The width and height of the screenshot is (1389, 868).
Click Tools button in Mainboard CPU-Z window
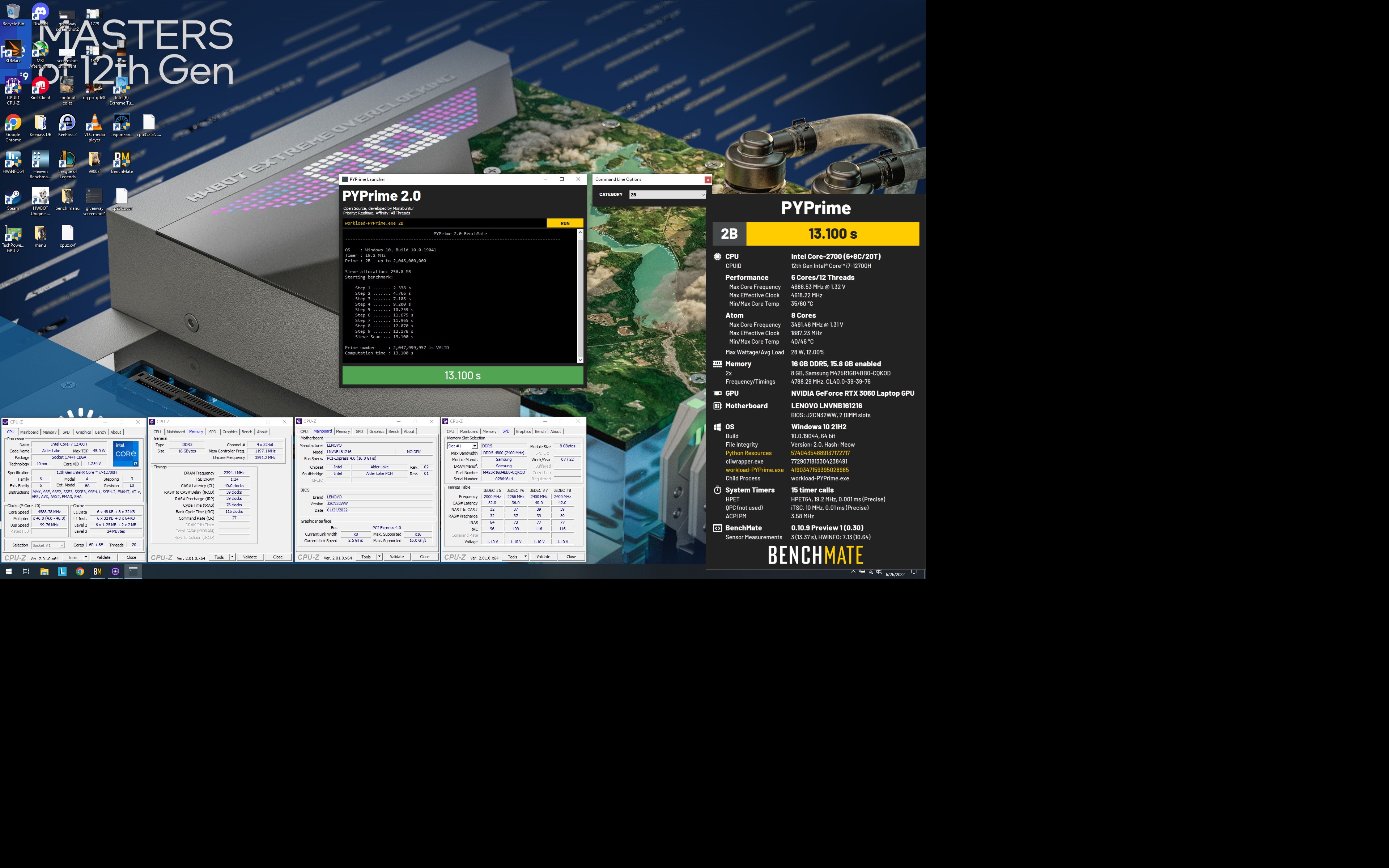click(x=366, y=557)
